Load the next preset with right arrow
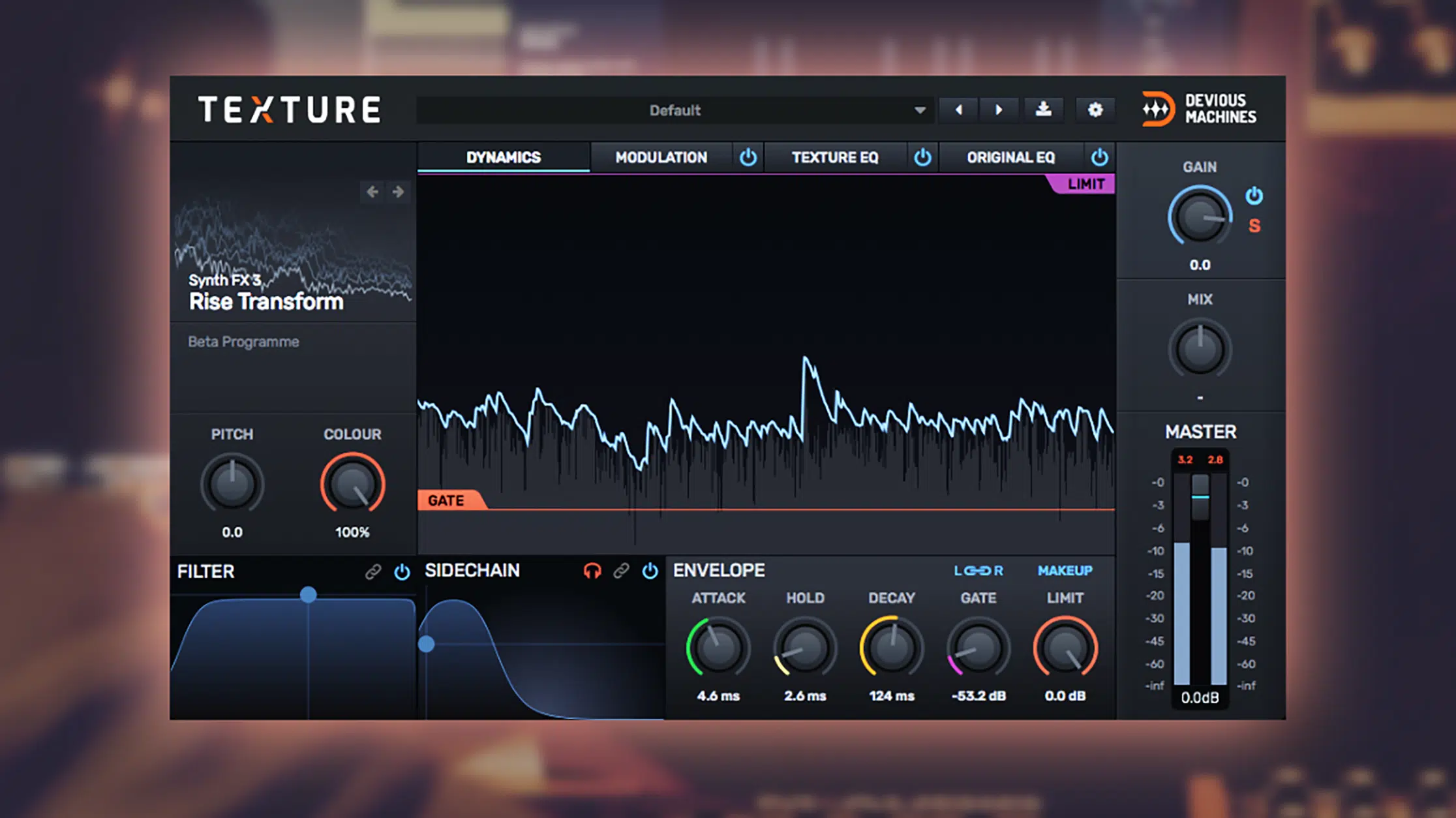Image resolution: width=1456 pixels, height=818 pixels. tap(999, 110)
